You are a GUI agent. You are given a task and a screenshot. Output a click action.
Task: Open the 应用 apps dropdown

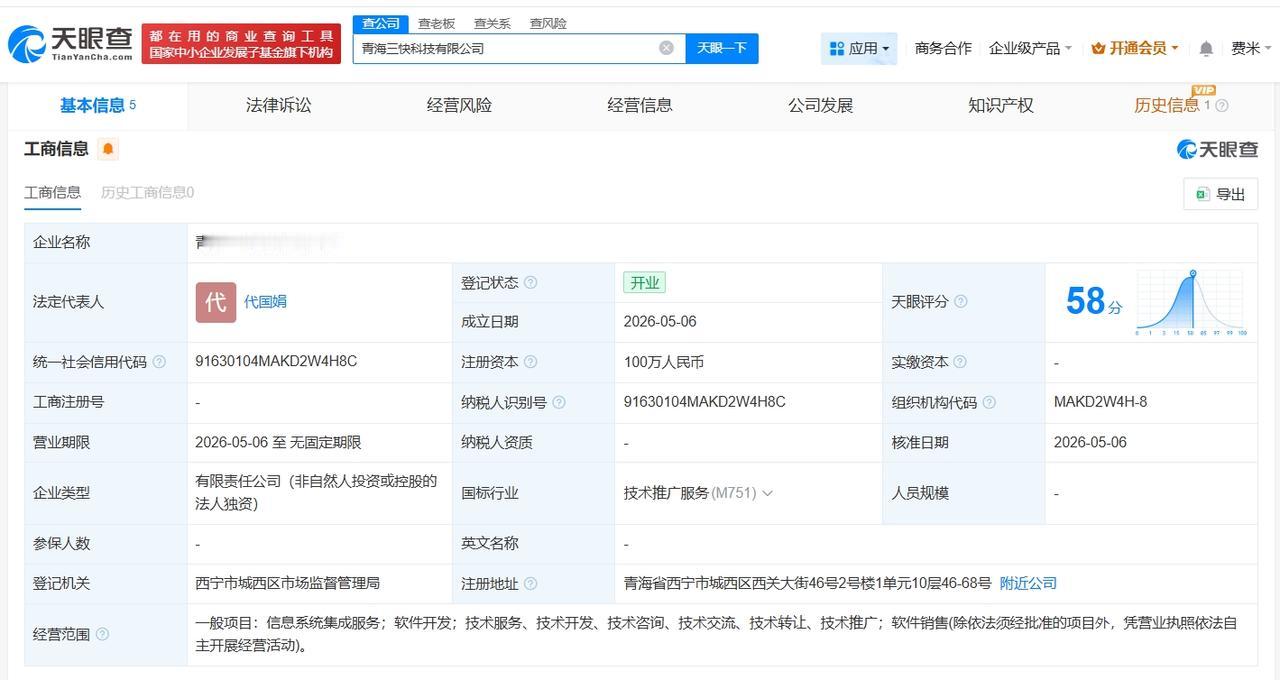(859, 48)
